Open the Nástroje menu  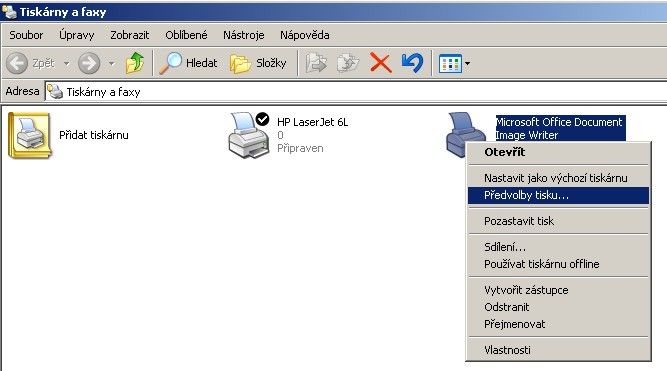[x=244, y=35]
